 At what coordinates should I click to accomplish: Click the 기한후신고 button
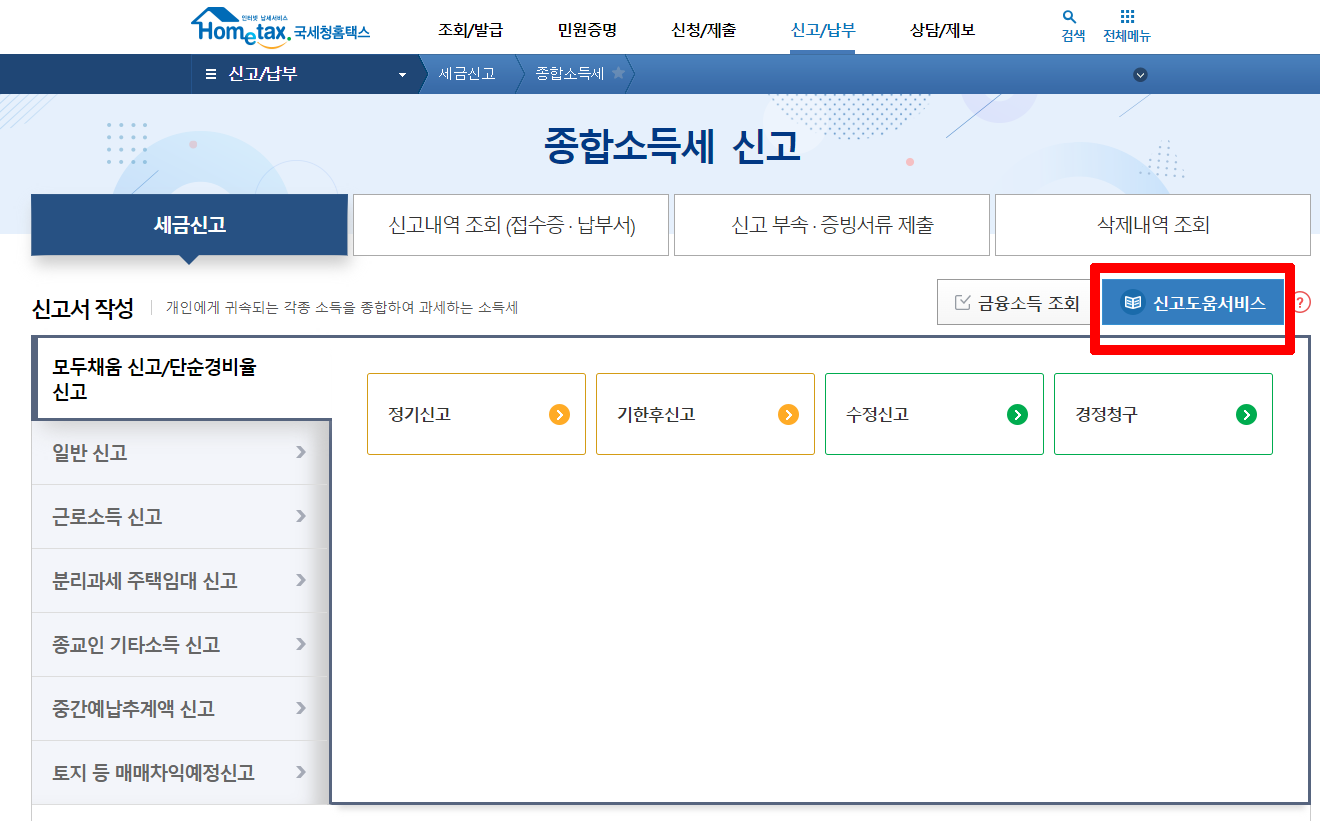[x=705, y=414]
